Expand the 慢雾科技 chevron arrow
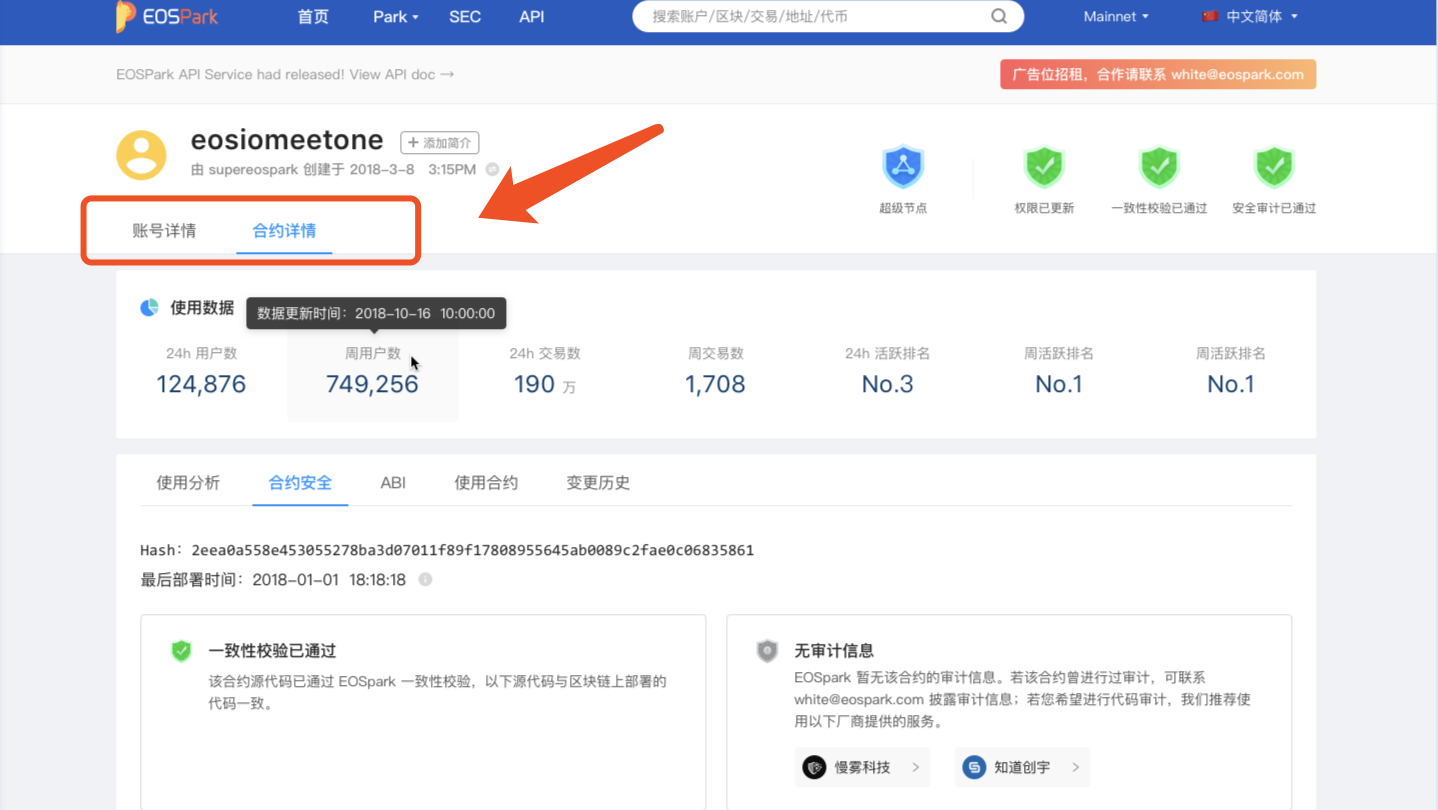This screenshot has width=1438, height=810. (916, 767)
